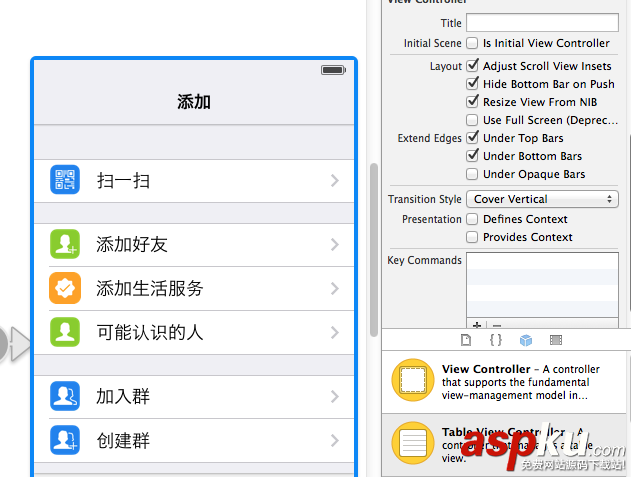Enable Provides Context checkbox
Screen dimensions: 631x477
click(x=472, y=237)
